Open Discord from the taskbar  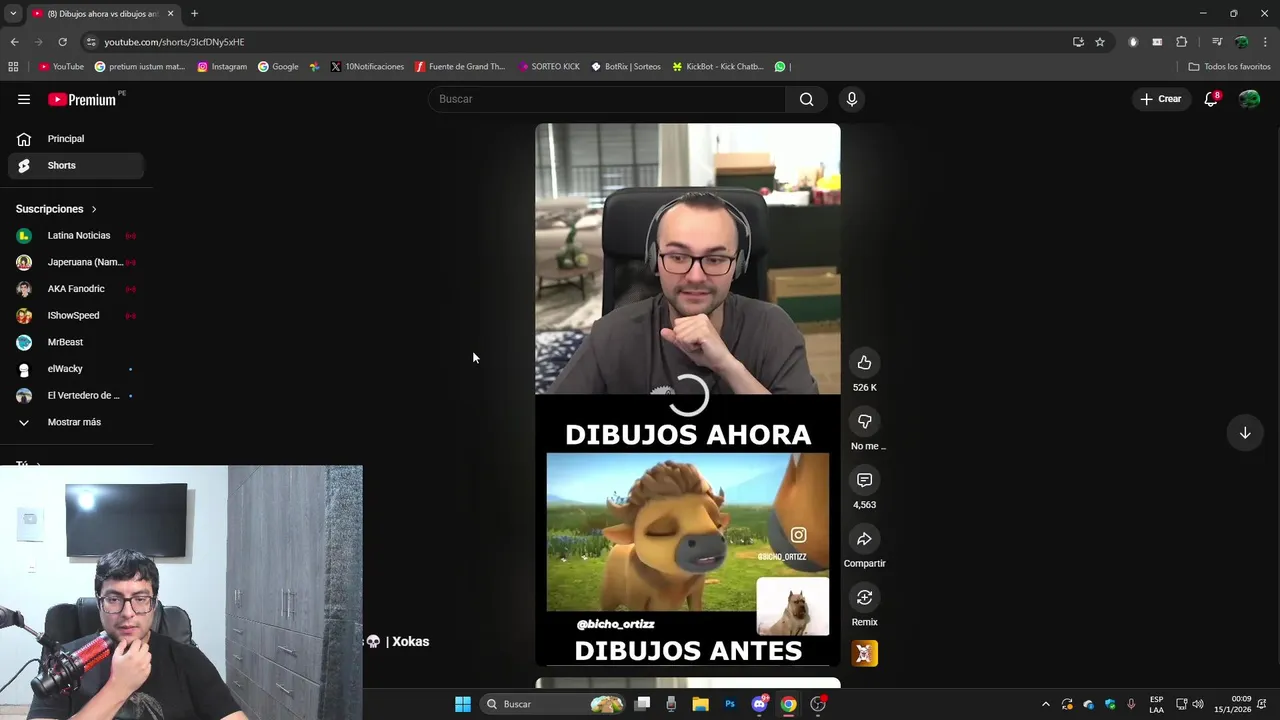(760, 704)
